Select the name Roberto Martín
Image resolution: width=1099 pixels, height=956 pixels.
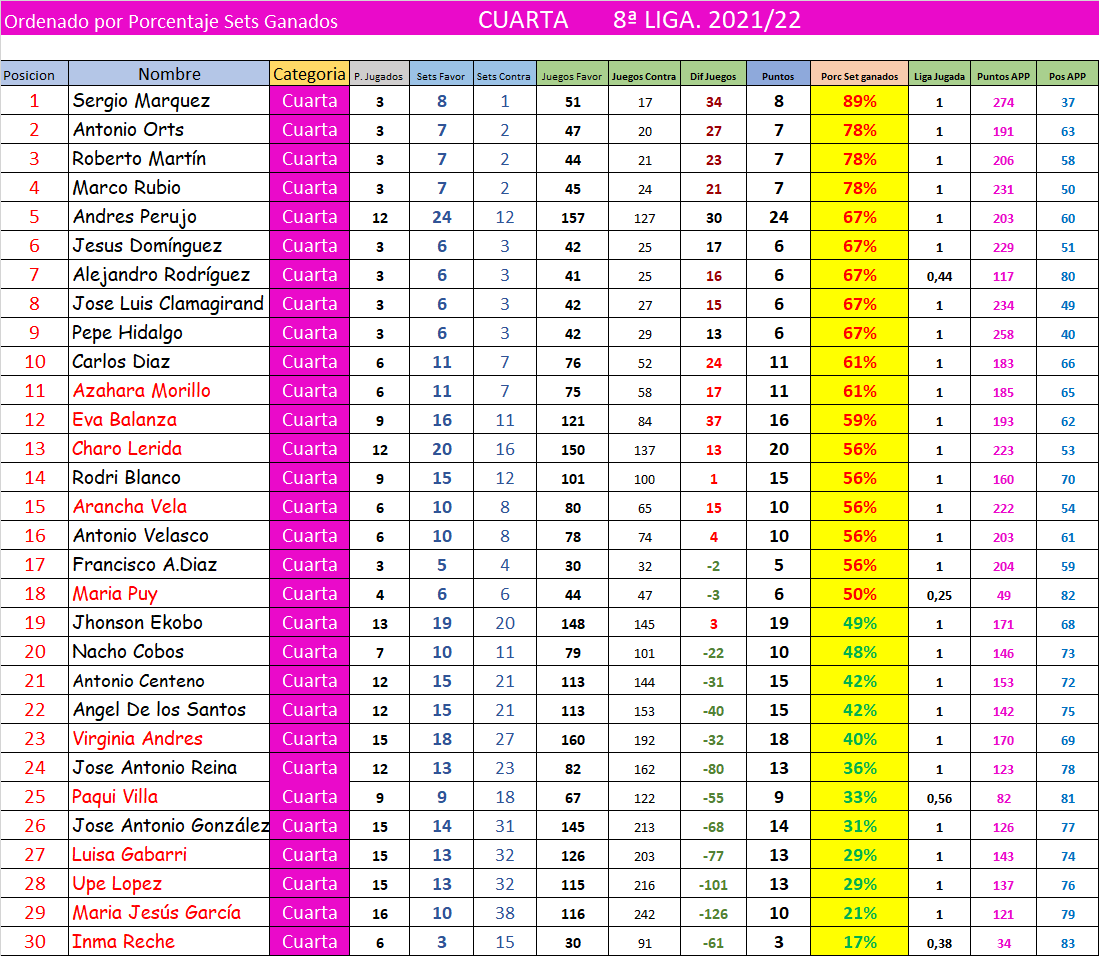[x=139, y=158]
